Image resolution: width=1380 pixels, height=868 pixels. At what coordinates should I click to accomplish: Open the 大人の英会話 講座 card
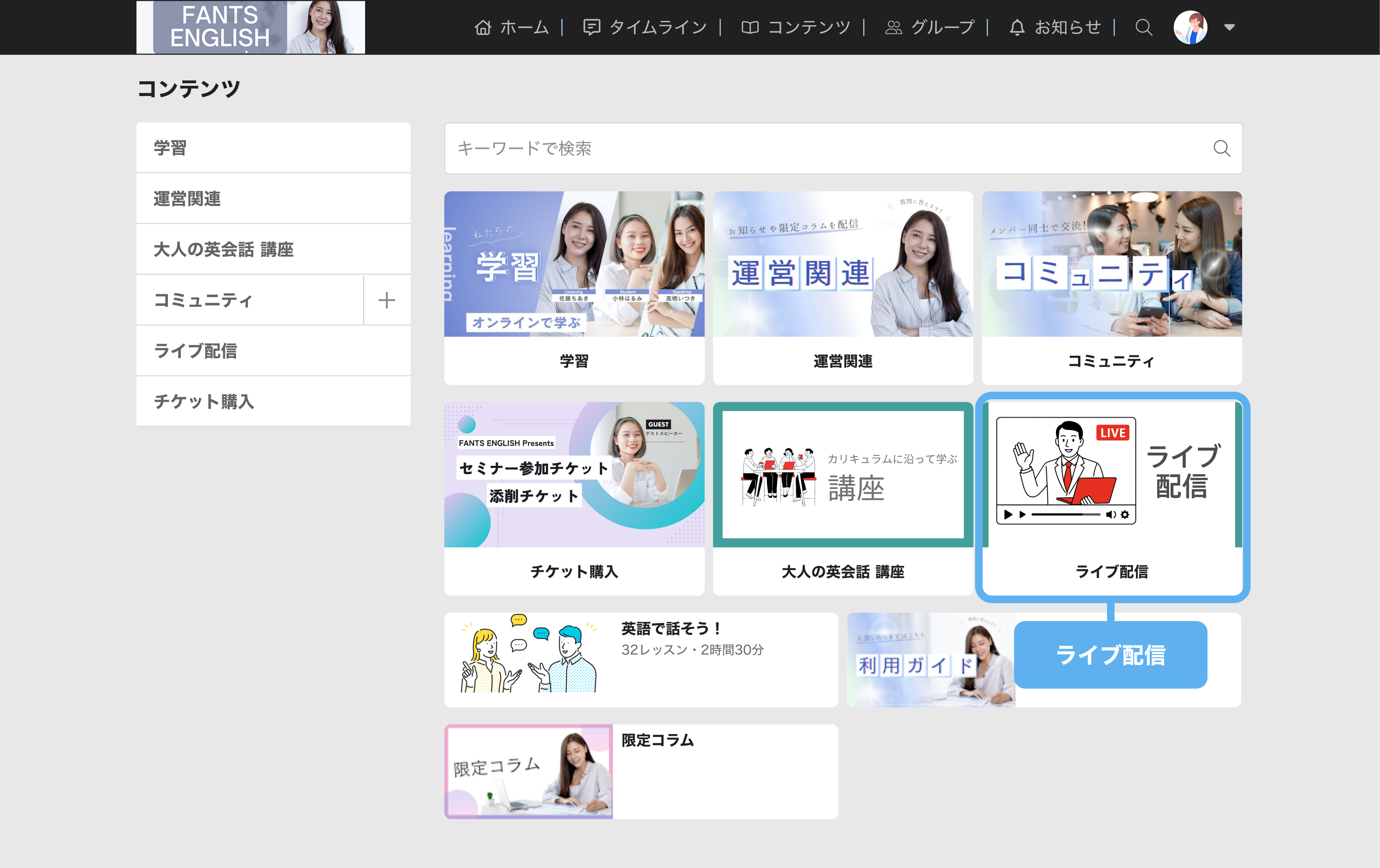click(x=842, y=498)
